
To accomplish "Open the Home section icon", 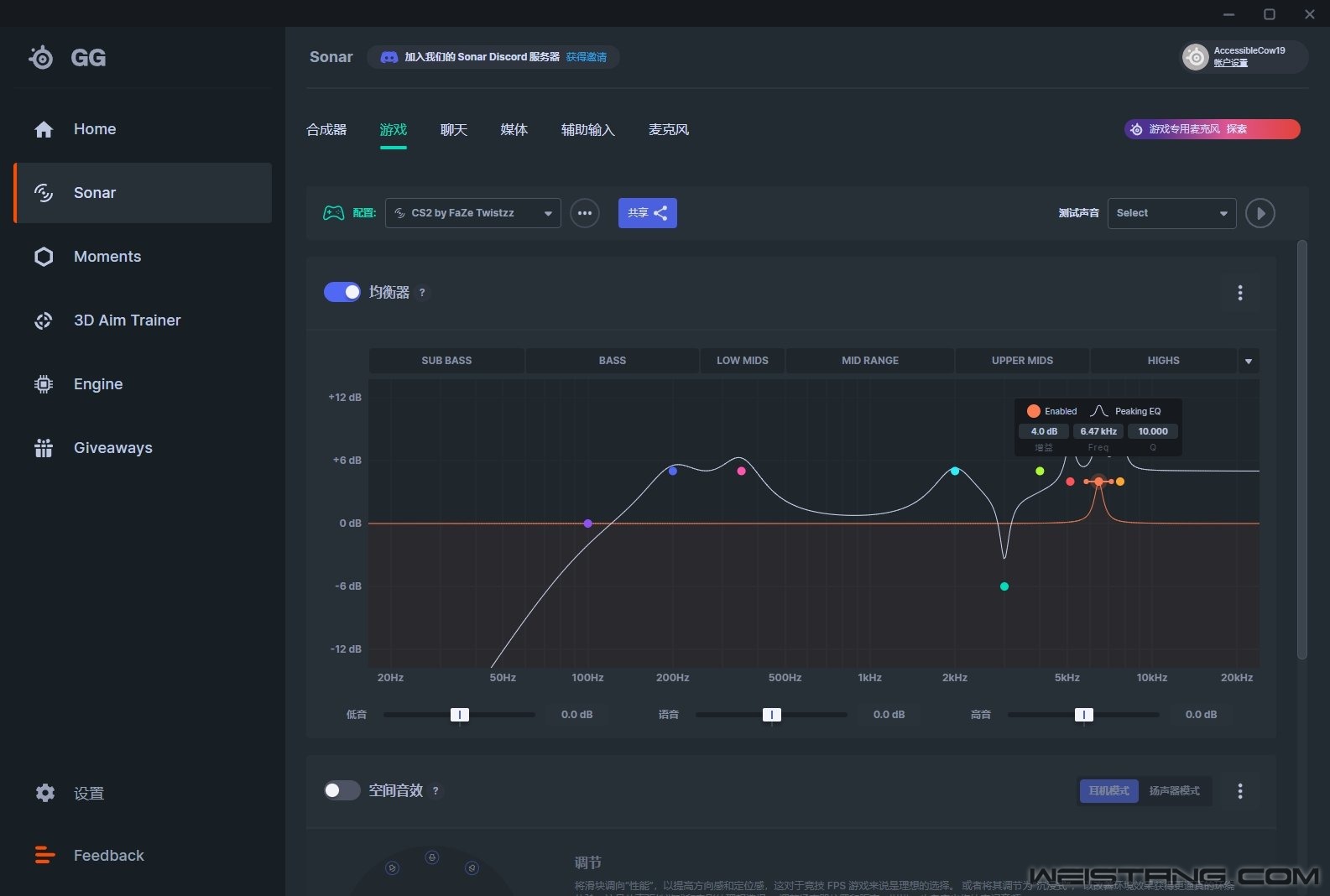I will point(44,129).
